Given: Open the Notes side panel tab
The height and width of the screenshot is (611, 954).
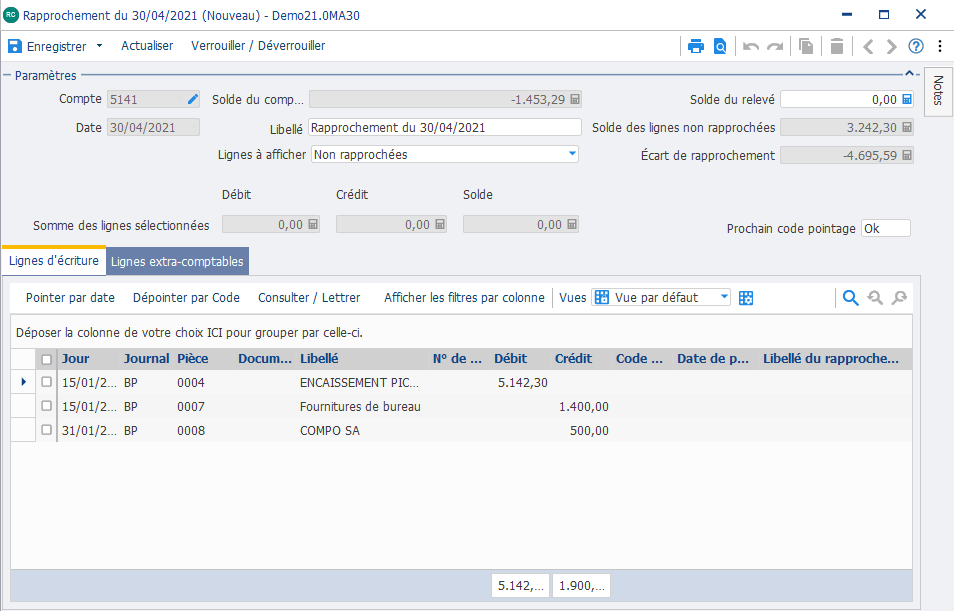Looking at the screenshot, I should [x=938, y=91].
